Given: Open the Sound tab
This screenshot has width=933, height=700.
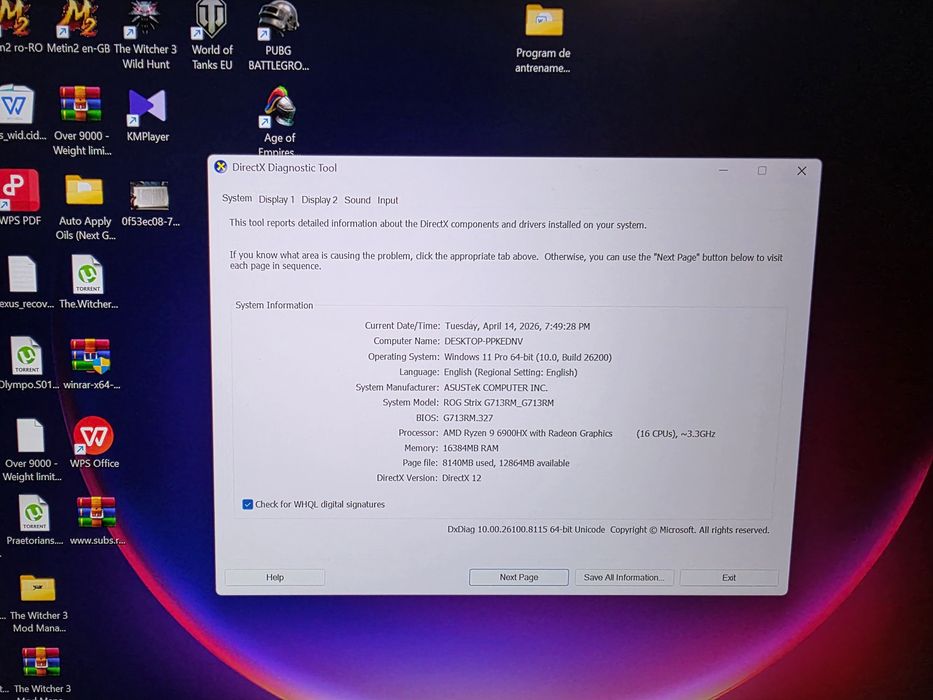Looking at the screenshot, I should click(357, 200).
